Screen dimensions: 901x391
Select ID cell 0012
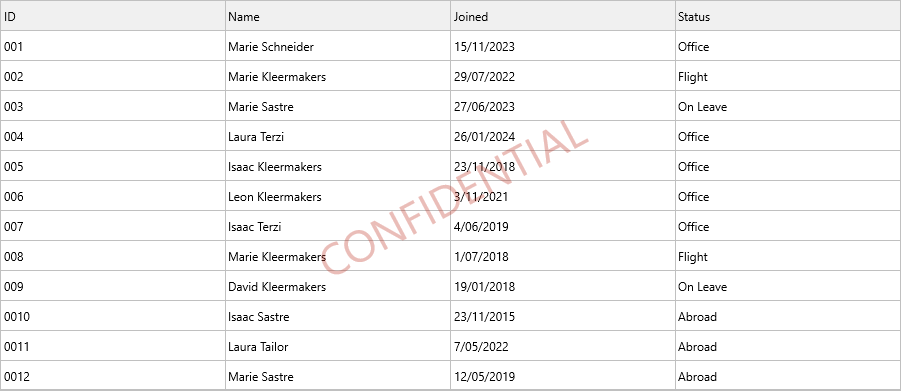pos(113,377)
